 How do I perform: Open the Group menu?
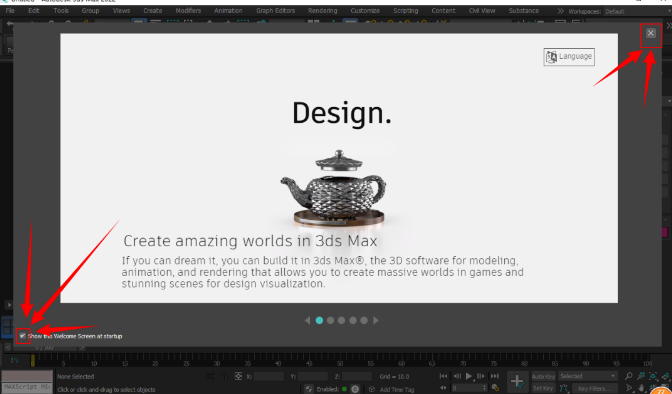(90, 10)
